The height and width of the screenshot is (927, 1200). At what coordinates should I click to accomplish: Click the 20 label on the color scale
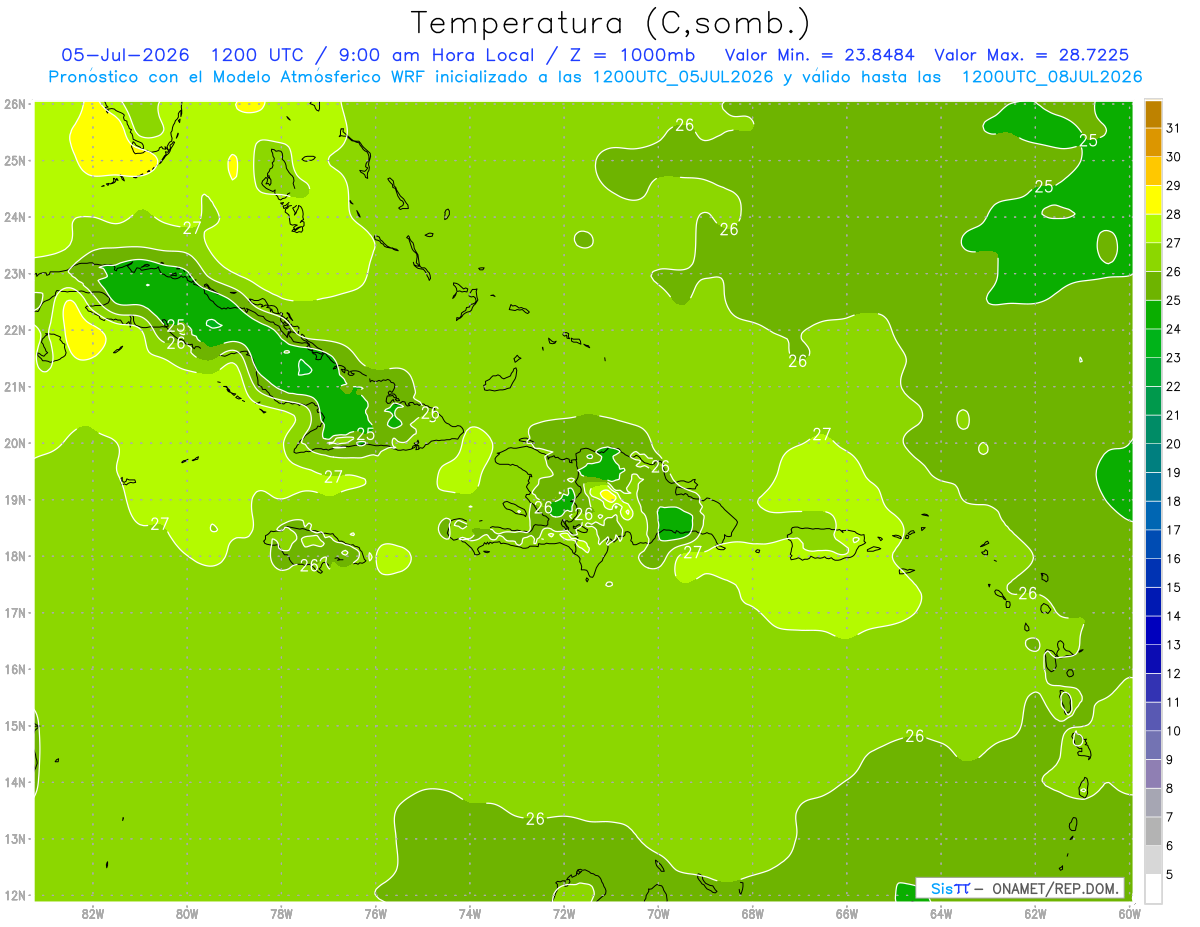pos(1173,444)
